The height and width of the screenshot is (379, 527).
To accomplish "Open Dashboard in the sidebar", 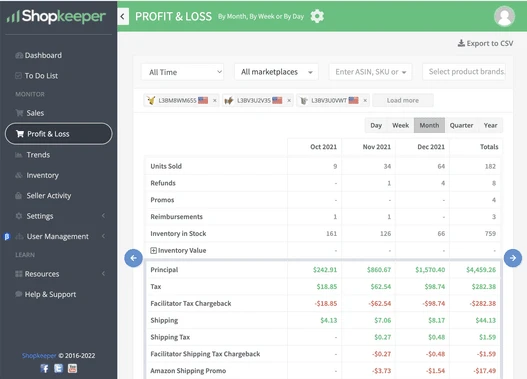I will point(43,55).
